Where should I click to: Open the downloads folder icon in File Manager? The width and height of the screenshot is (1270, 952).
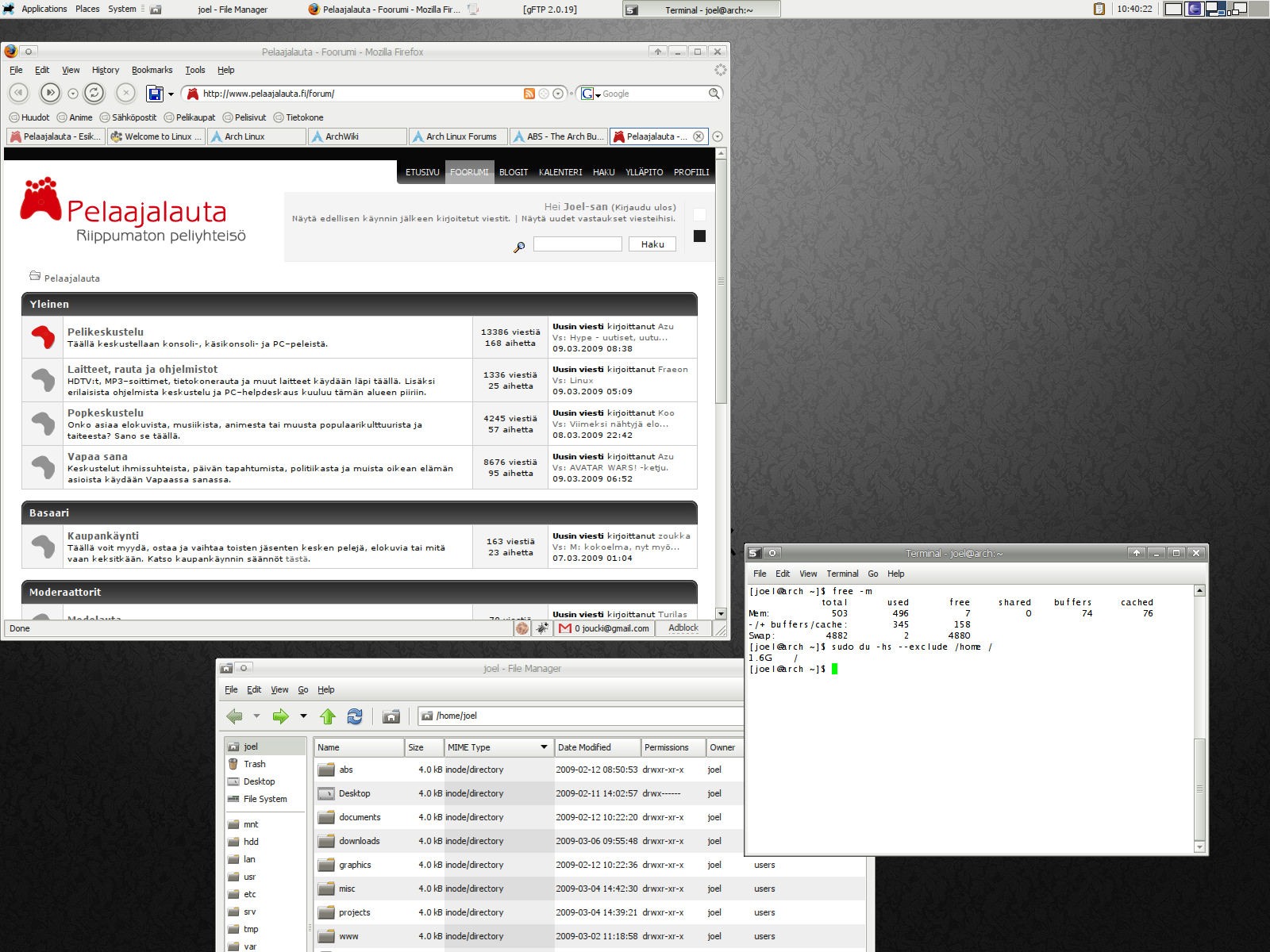click(x=326, y=841)
